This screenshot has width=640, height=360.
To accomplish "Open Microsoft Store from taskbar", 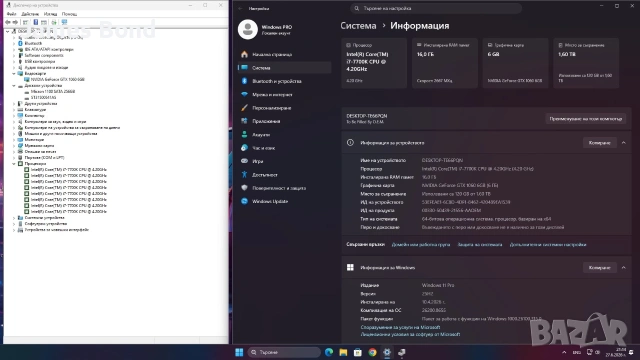I will click(x=358, y=352).
